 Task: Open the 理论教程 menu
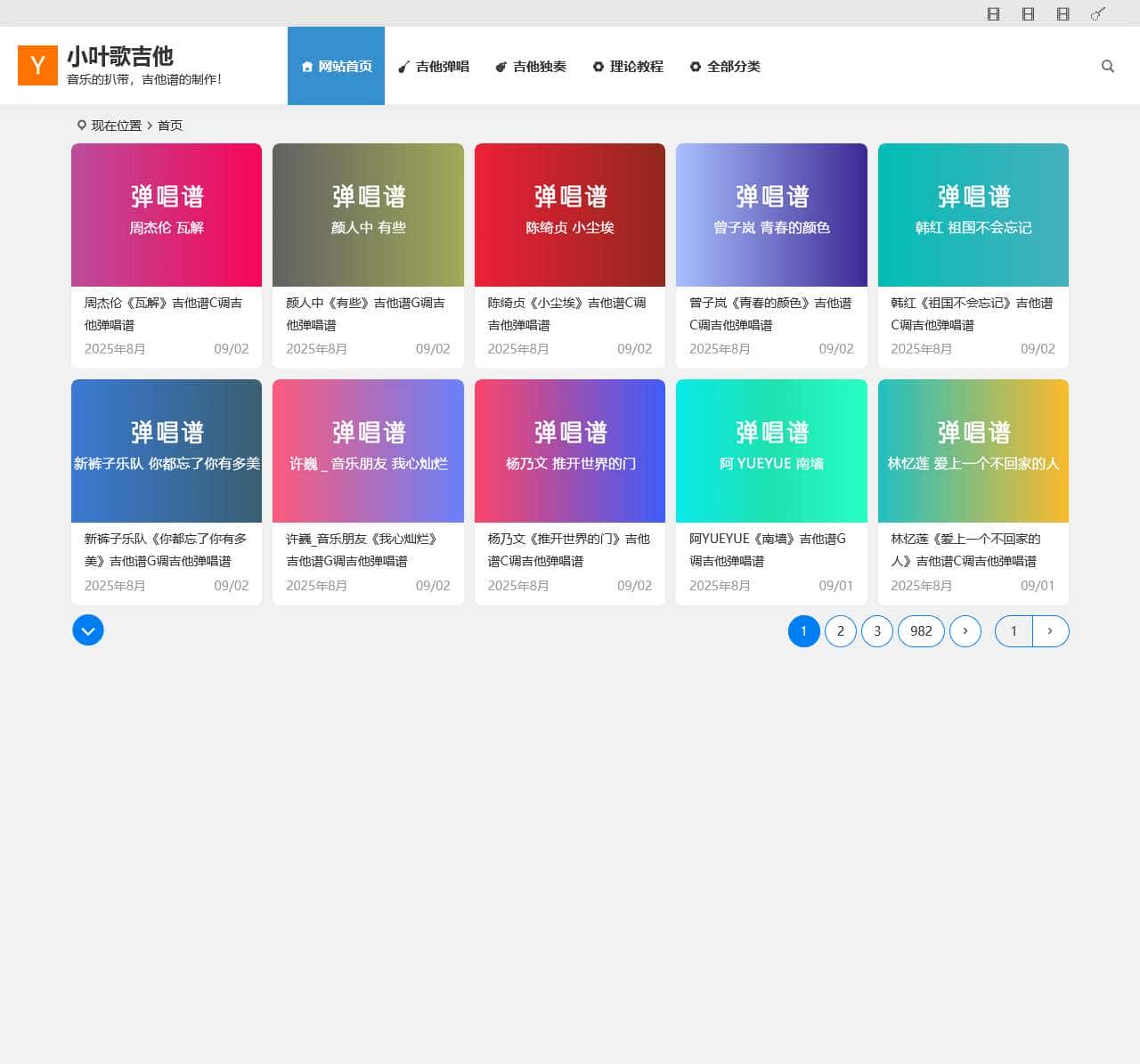pyautogui.click(x=628, y=66)
